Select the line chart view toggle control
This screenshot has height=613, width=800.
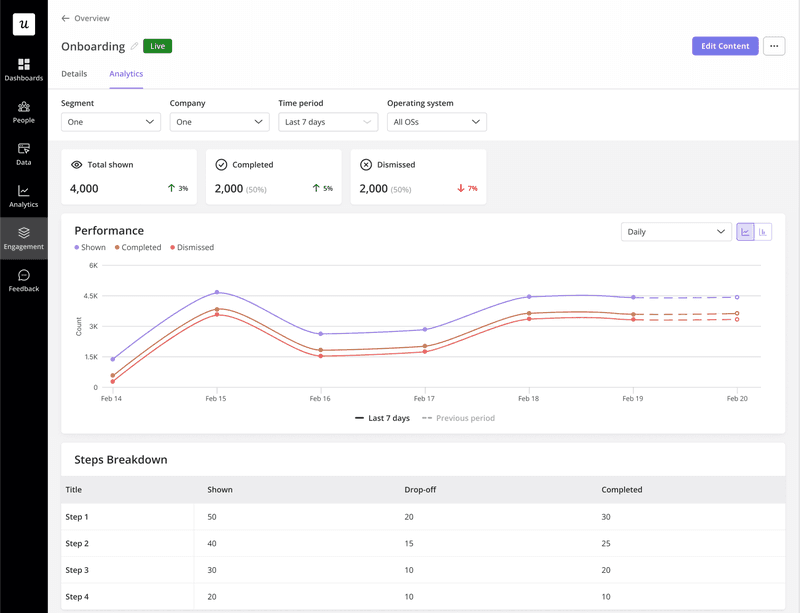(746, 231)
